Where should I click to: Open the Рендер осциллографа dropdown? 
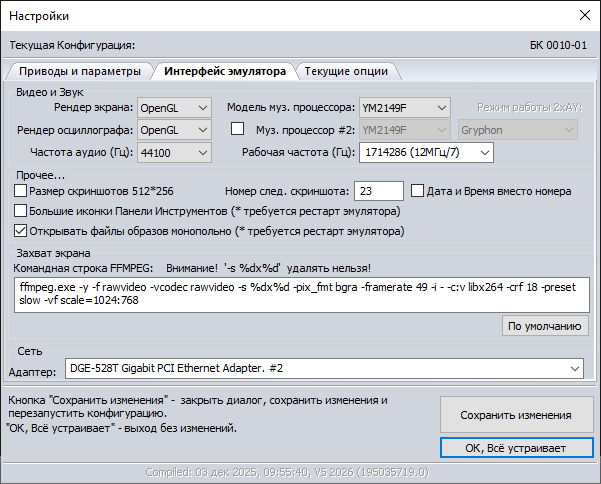174,129
